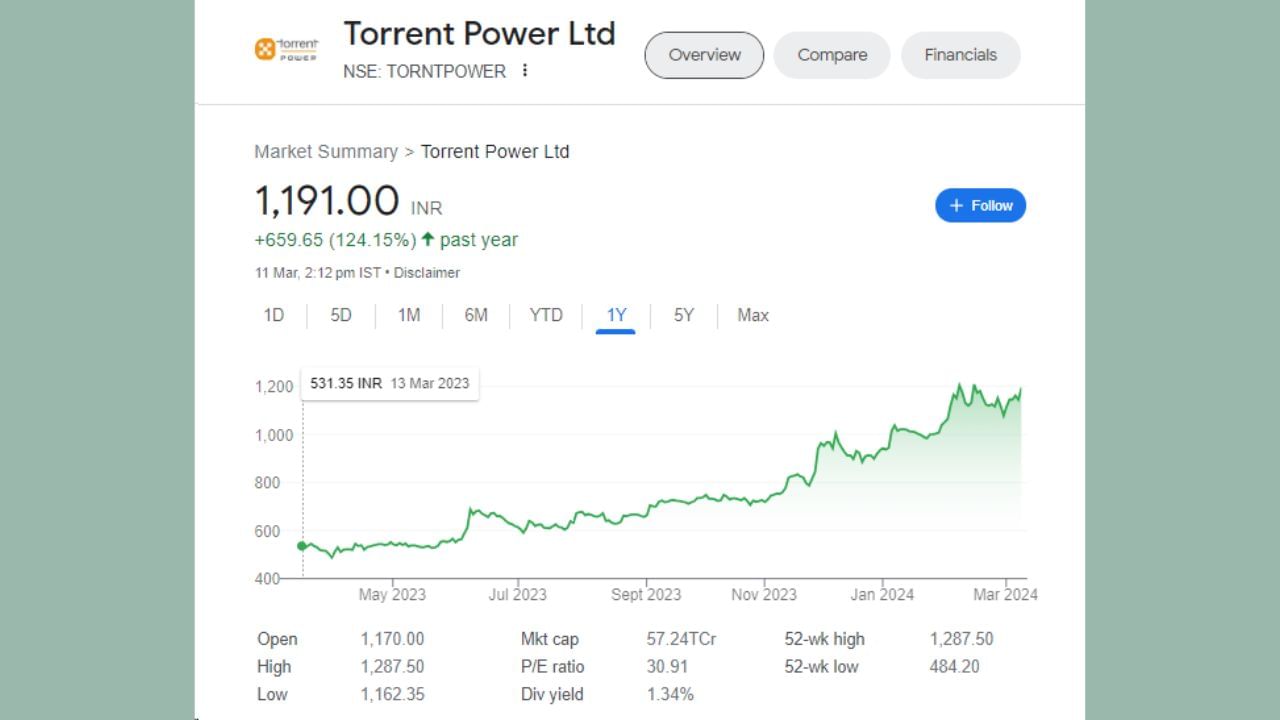This screenshot has width=1280, height=720.
Task: Click the green up arrow beside past year
Action: pyautogui.click(x=427, y=240)
